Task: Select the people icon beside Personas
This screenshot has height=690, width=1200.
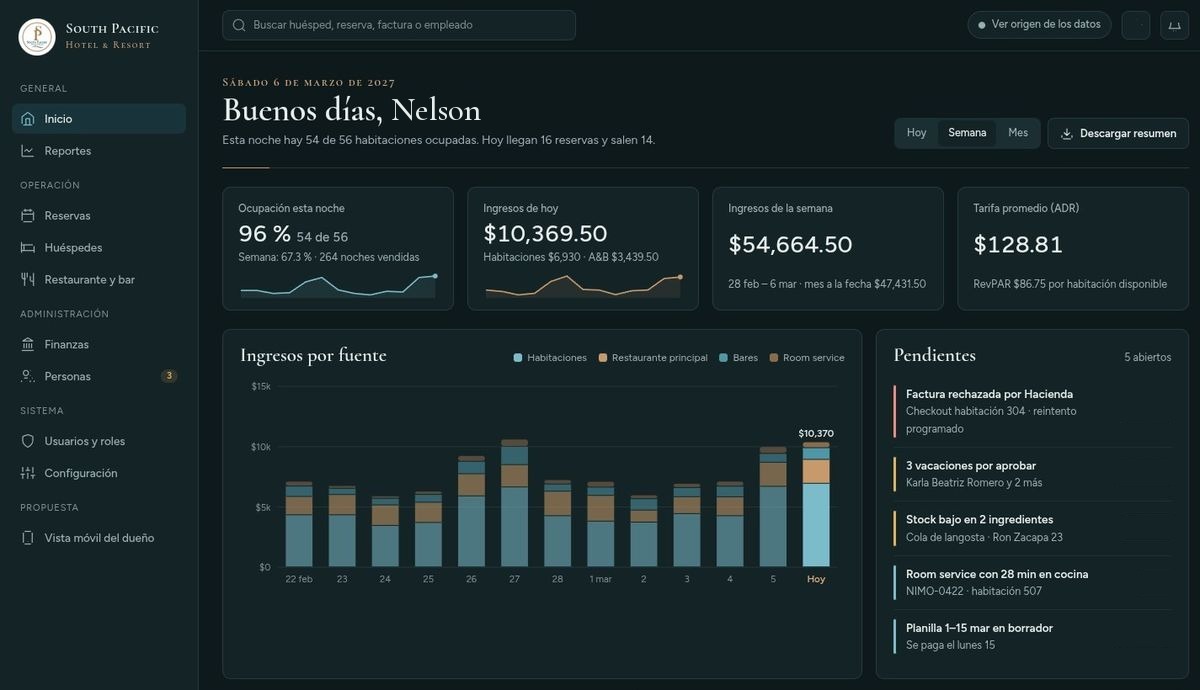Action: (x=28, y=377)
